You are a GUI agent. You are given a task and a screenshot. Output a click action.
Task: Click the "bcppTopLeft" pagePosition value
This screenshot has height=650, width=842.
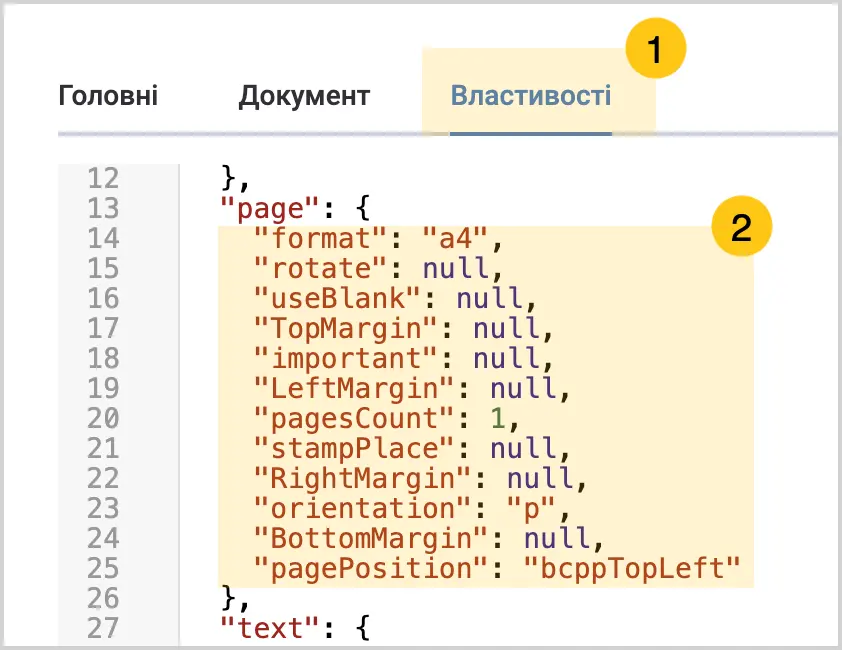click(x=633, y=568)
